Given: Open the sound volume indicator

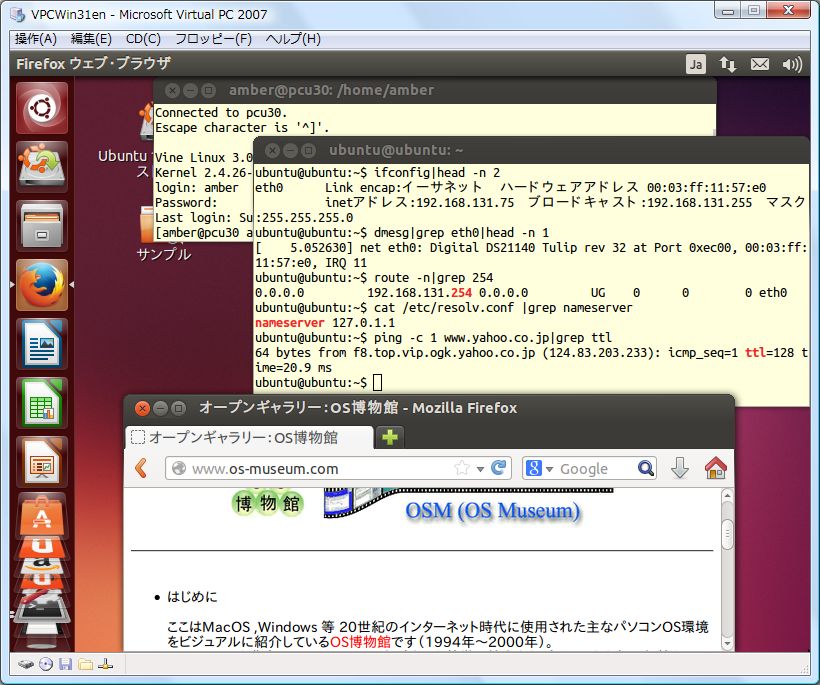Looking at the screenshot, I should pos(792,64).
